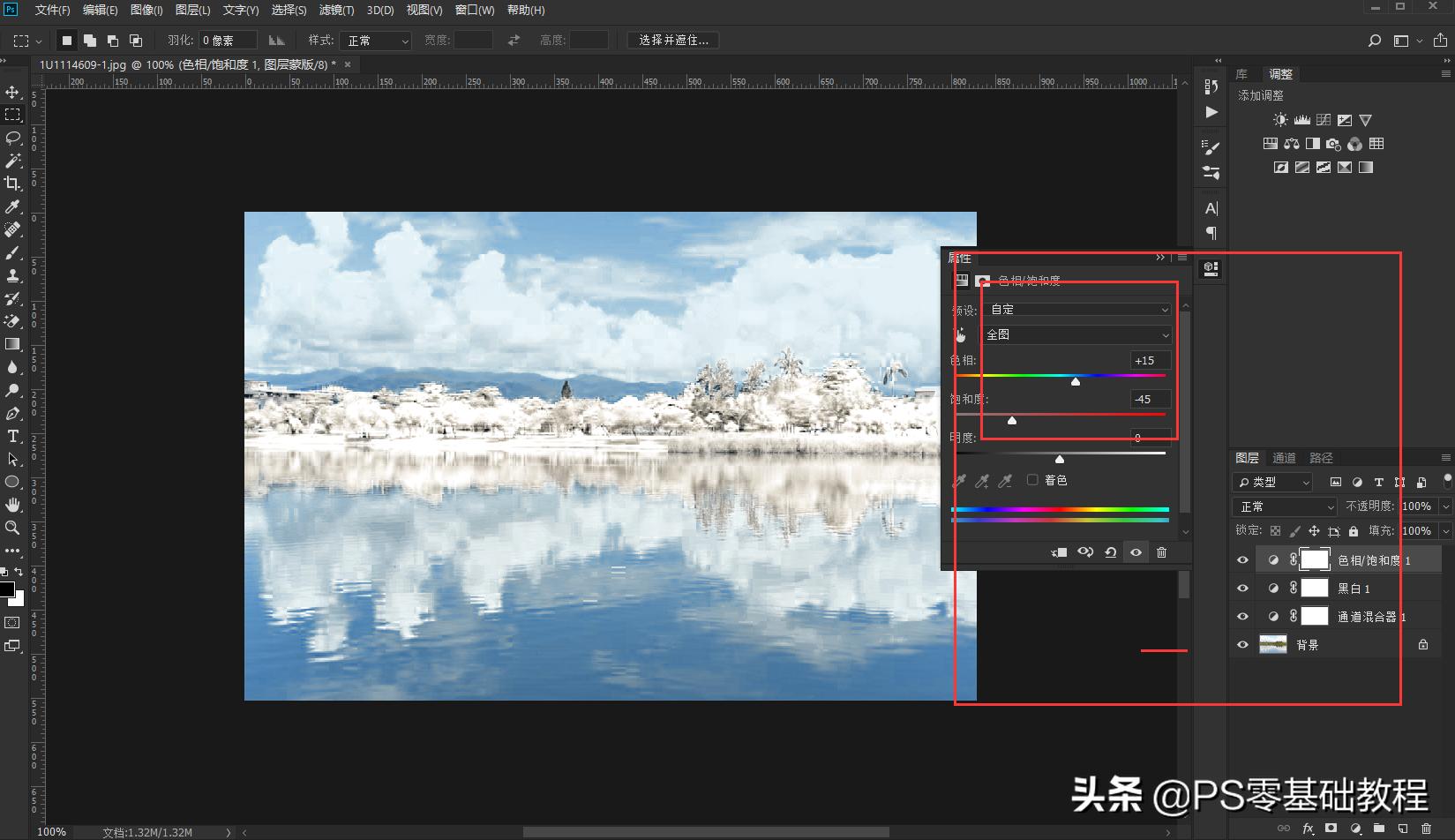
Task: Select the Zoom tool in toolbar
Action: (x=12, y=528)
